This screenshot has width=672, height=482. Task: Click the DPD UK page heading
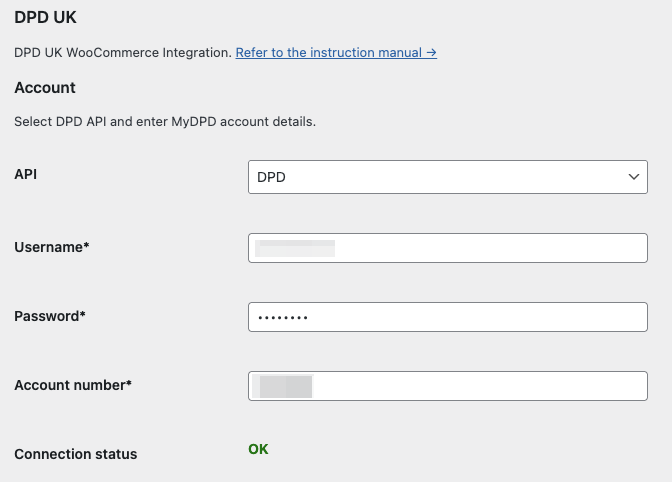point(45,17)
